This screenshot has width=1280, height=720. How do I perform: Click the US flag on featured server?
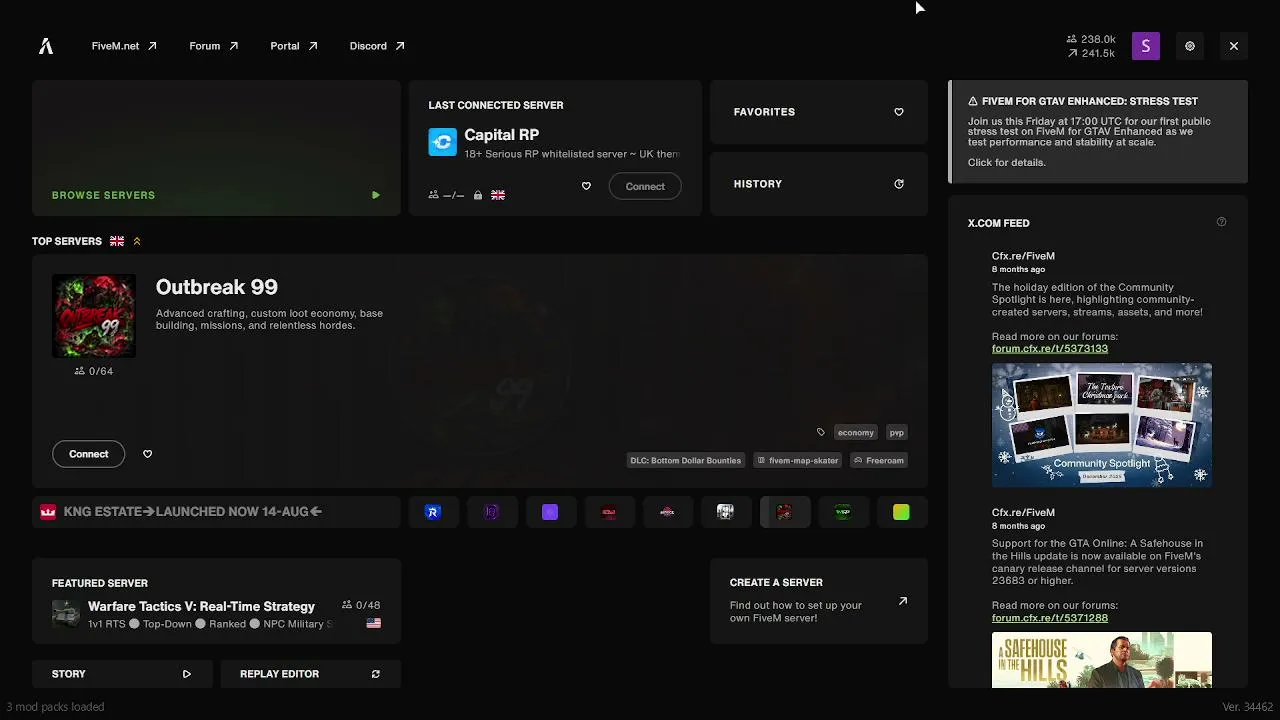[x=374, y=623]
